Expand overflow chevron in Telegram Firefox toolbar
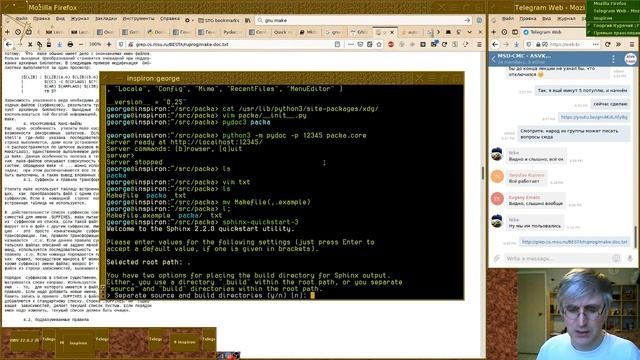 [x=618, y=44]
